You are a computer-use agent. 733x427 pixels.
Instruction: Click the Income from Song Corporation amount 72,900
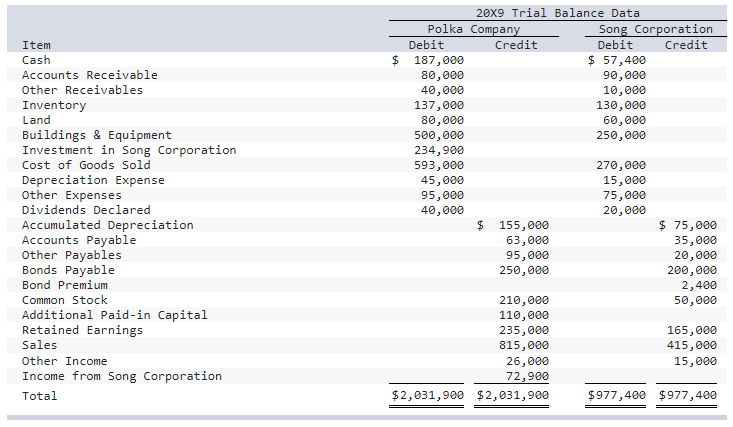pyautogui.click(x=527, y=376)
